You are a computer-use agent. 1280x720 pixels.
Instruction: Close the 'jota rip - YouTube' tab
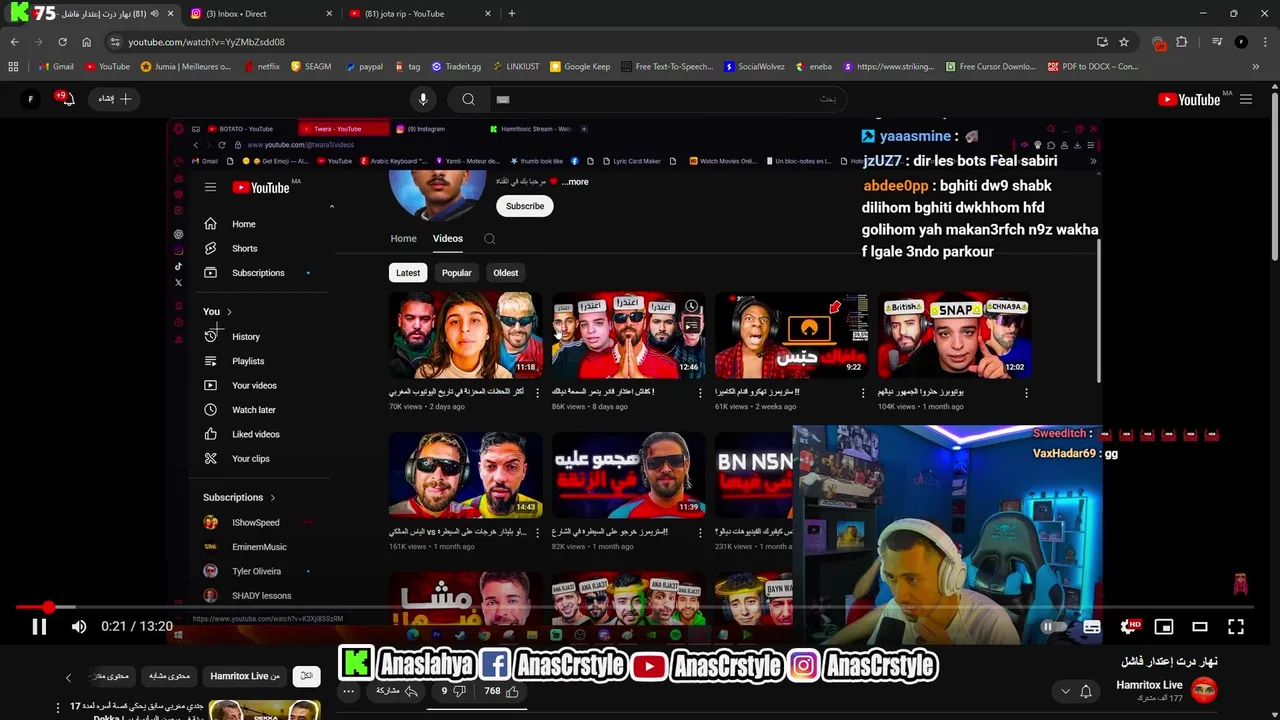(x=488, y=14)
